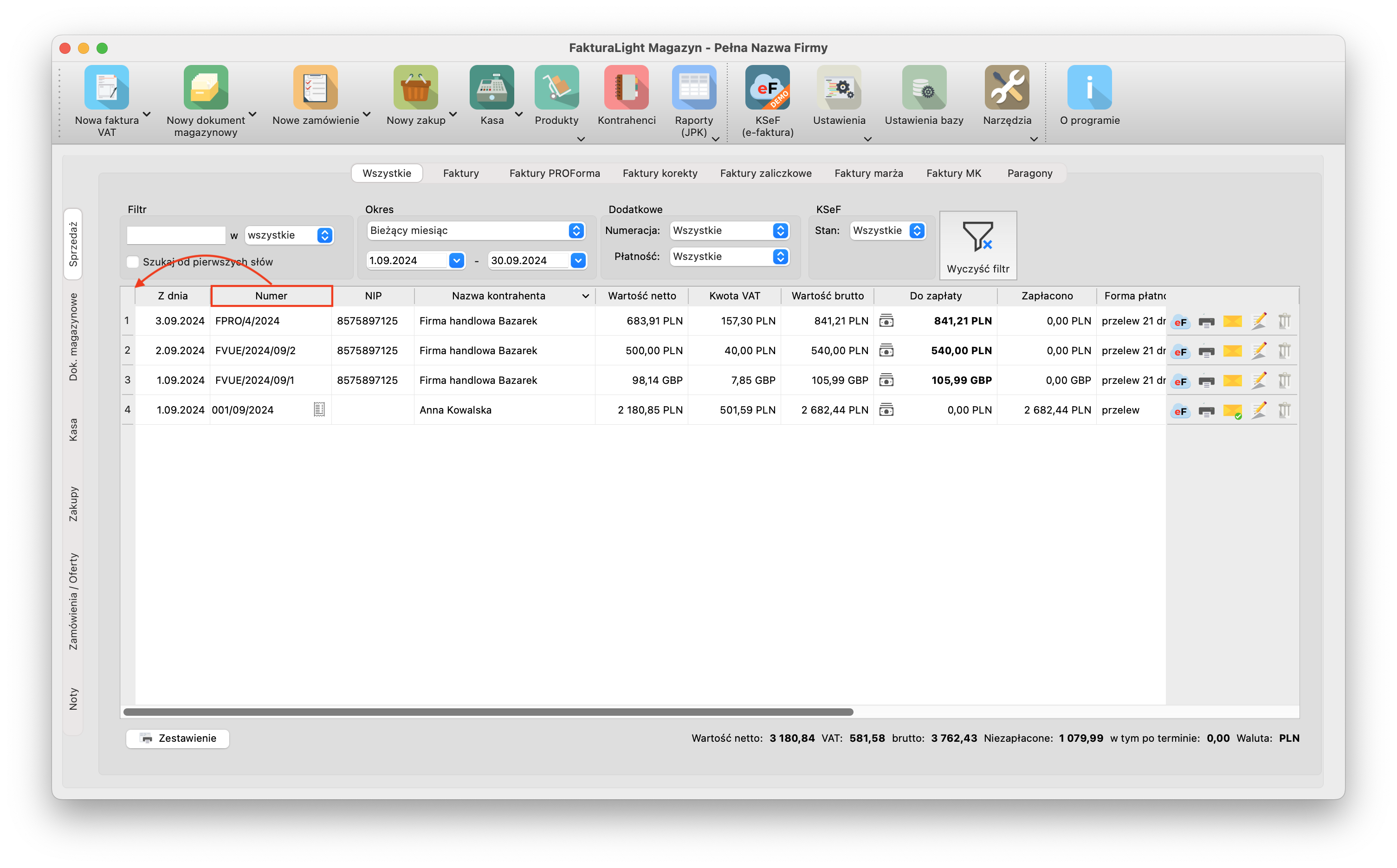
Task: Open Ustawienia bazy toolbar icon
Action: 924,87
